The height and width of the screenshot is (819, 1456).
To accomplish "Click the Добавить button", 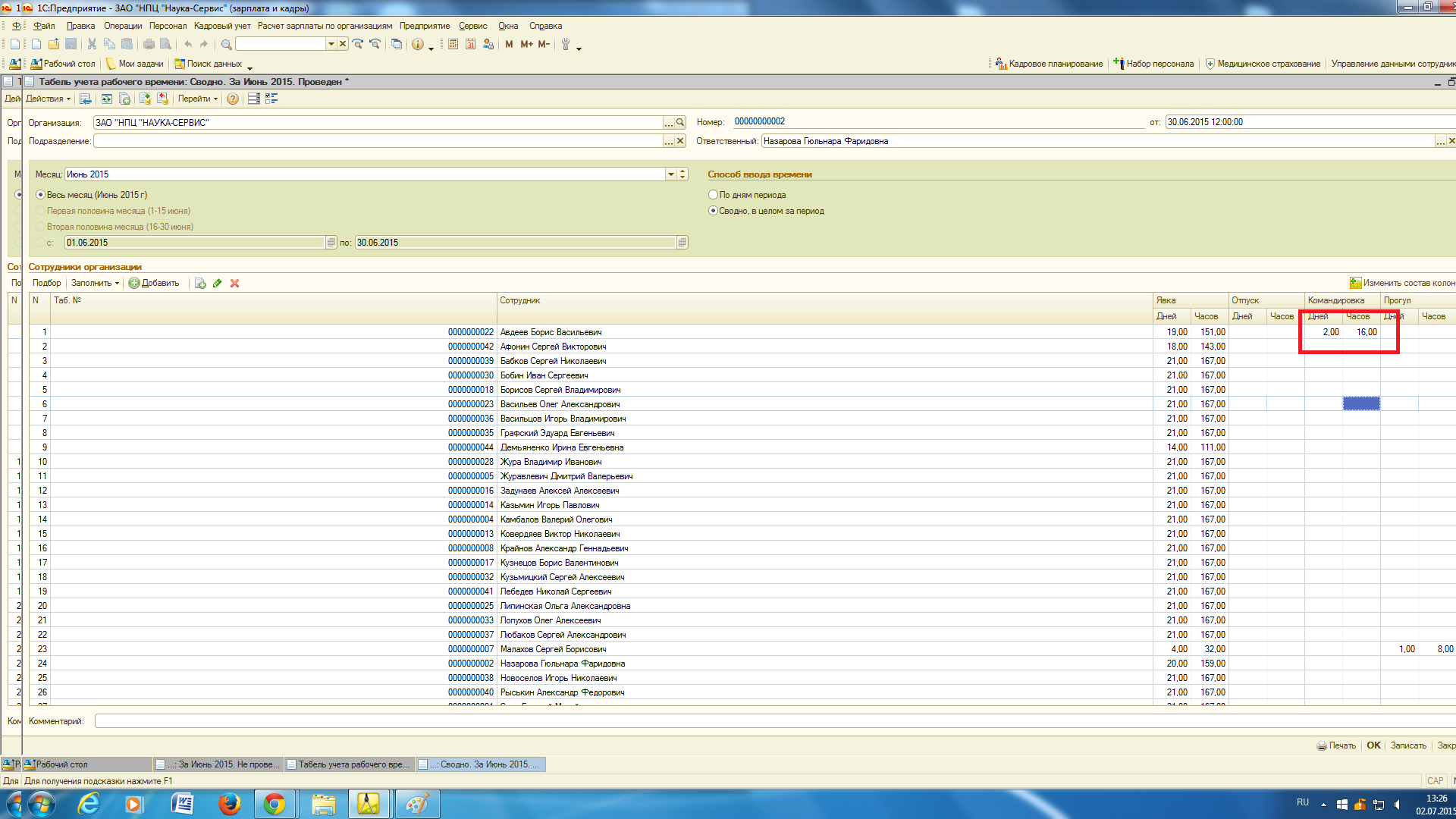I will (x=154, y=284).
